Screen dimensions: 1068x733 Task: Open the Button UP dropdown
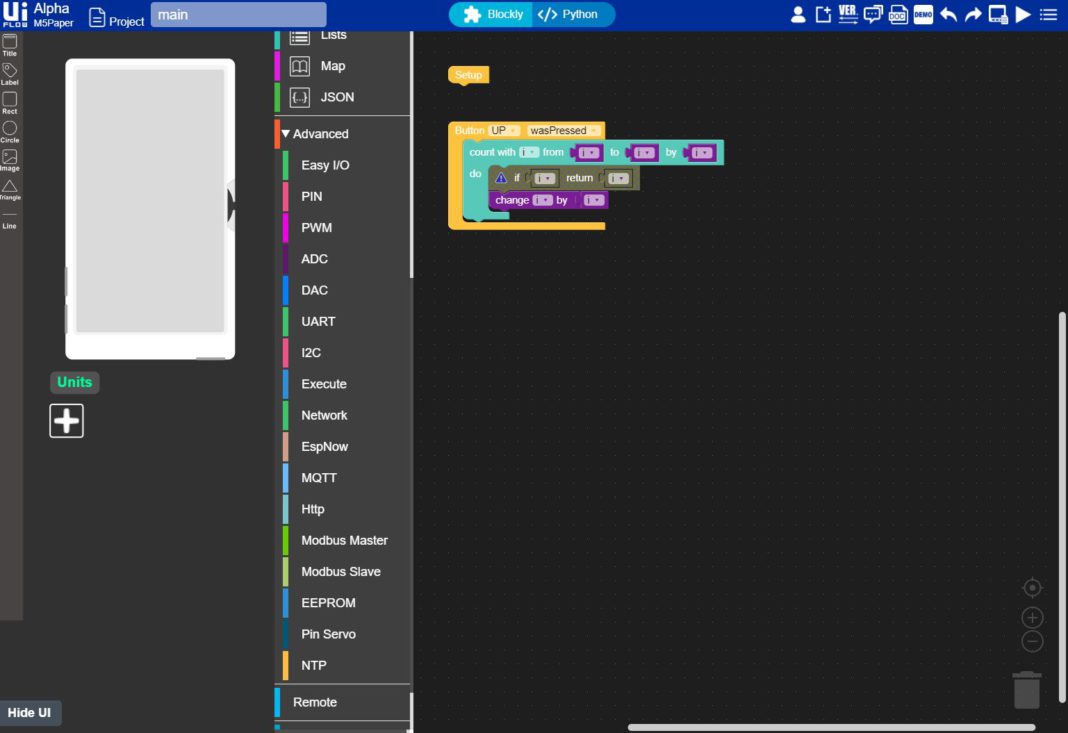tap(504, 130)
